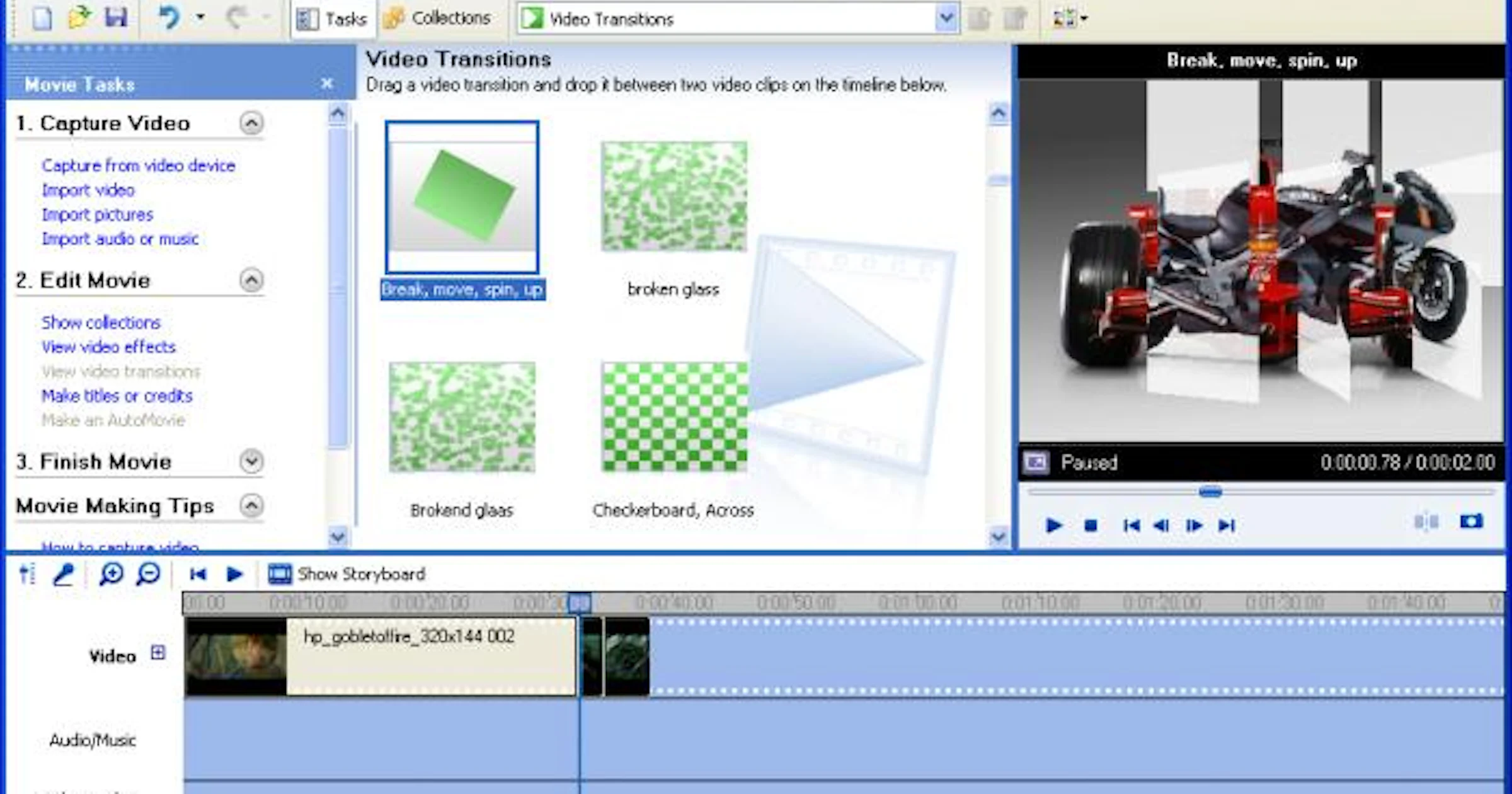Click the task pane scrollbar up arrow

click(x=338, y=113)
